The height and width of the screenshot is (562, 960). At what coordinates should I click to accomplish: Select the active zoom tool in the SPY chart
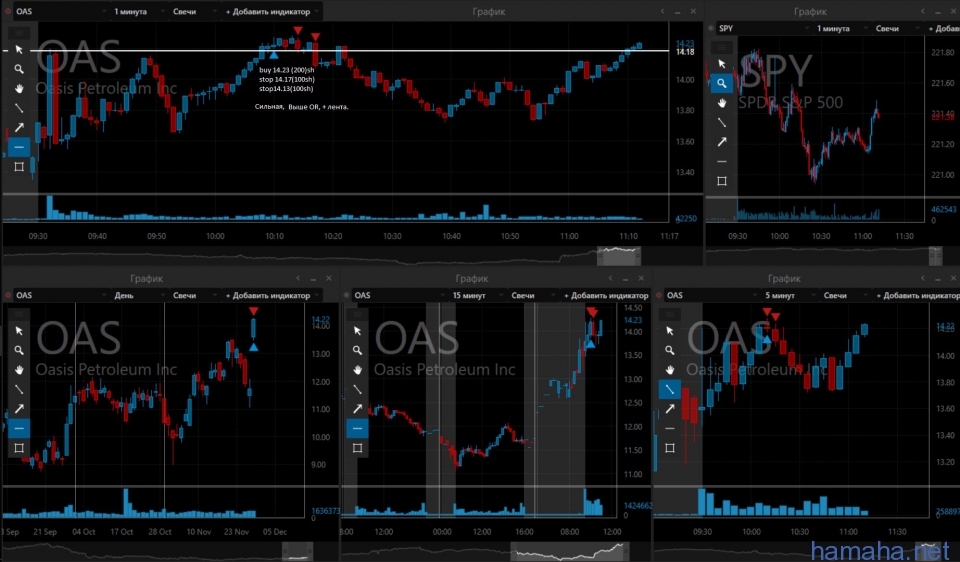point(722,83)
